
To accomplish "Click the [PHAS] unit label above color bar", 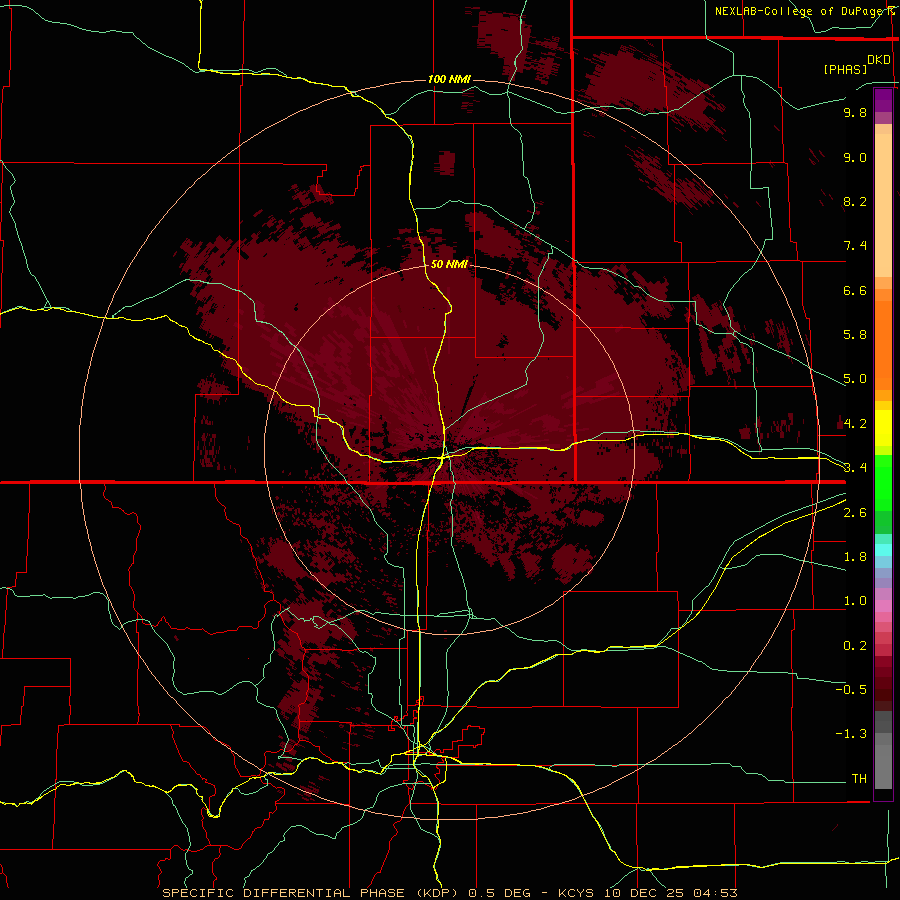I will (844, 69).
